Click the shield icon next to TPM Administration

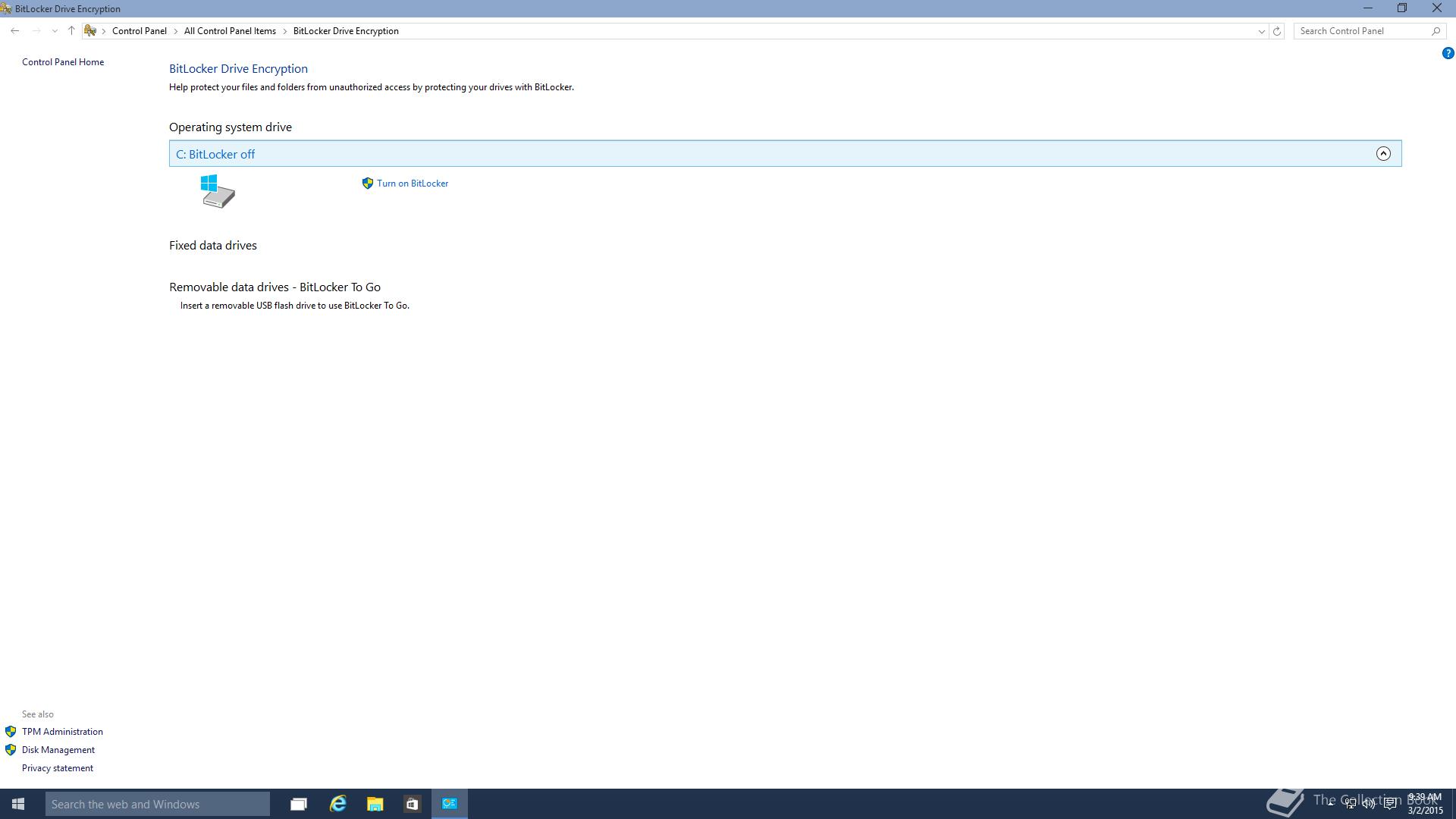pos(11,732)
